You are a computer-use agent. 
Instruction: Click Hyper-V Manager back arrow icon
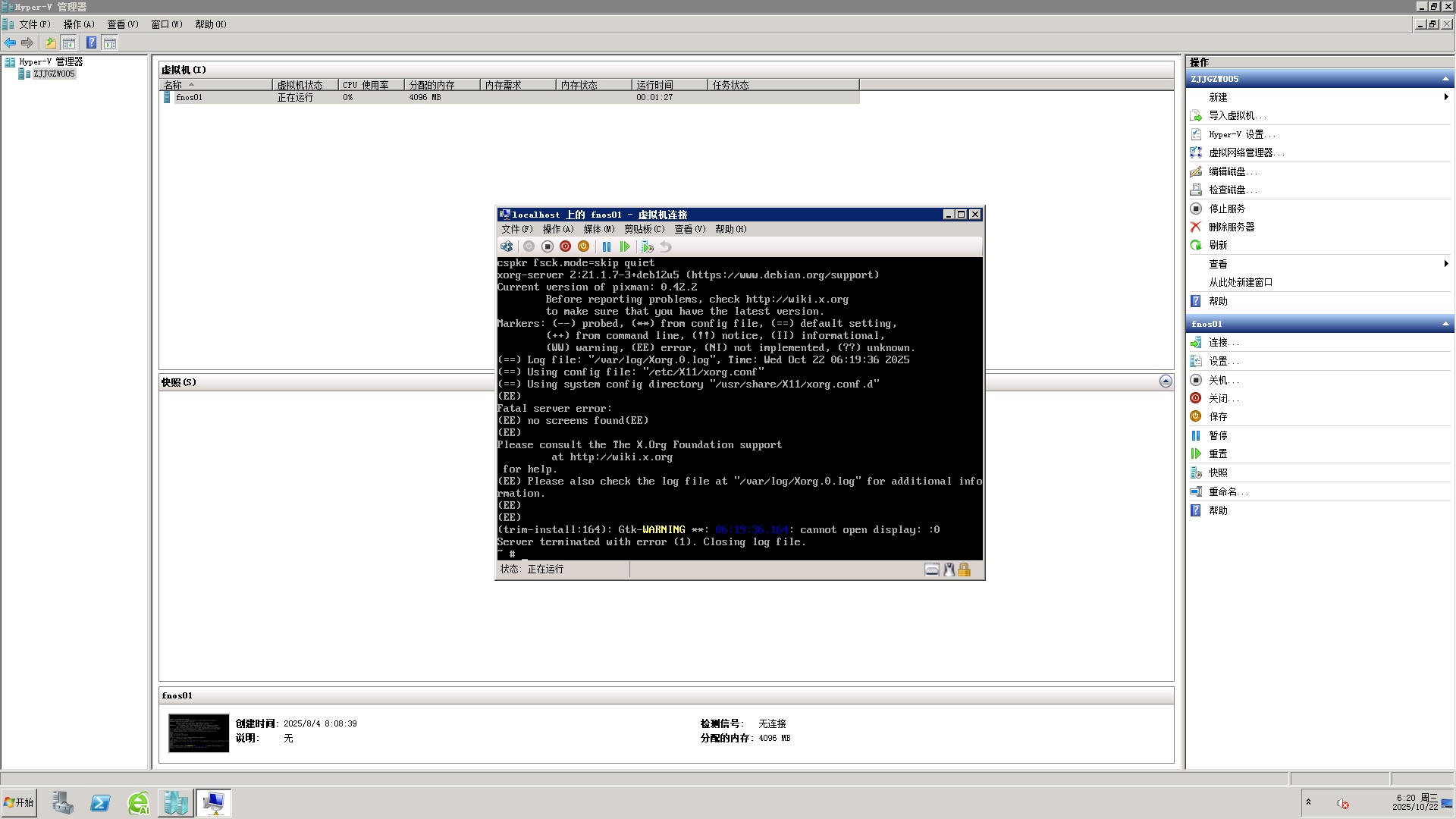click(10, 43)
